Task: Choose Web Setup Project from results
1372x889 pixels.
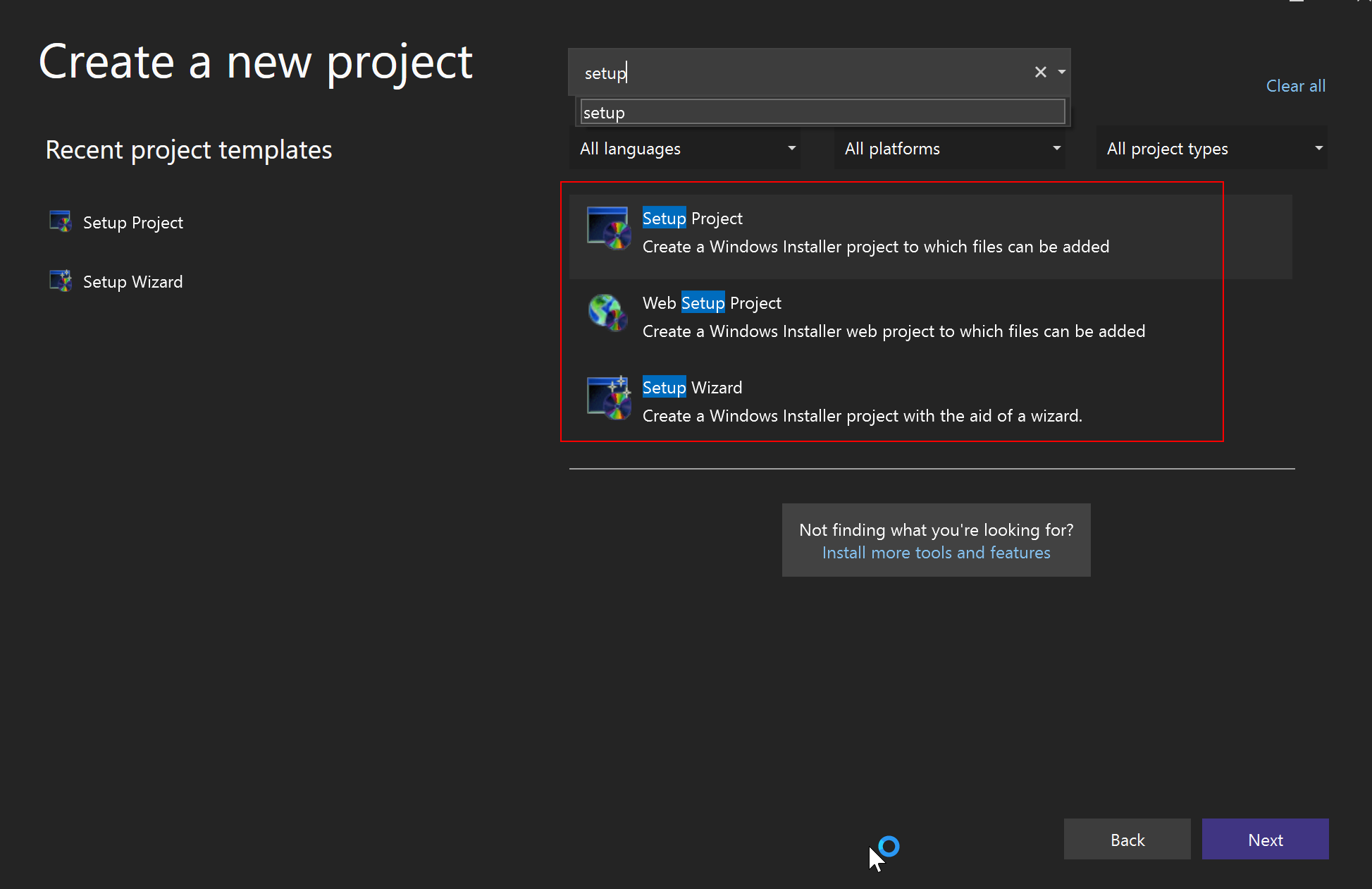Action: tap(712, 303)
